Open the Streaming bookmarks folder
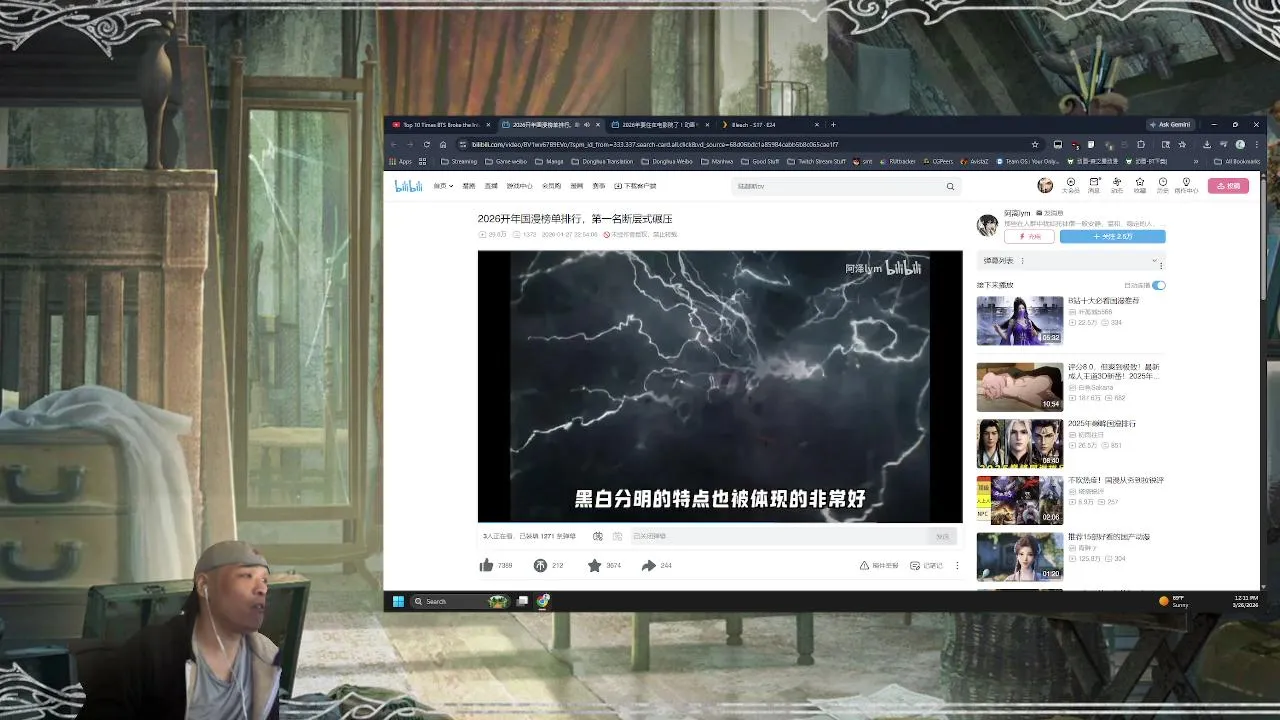1280x720 pixels. click(x=458, y=161)
